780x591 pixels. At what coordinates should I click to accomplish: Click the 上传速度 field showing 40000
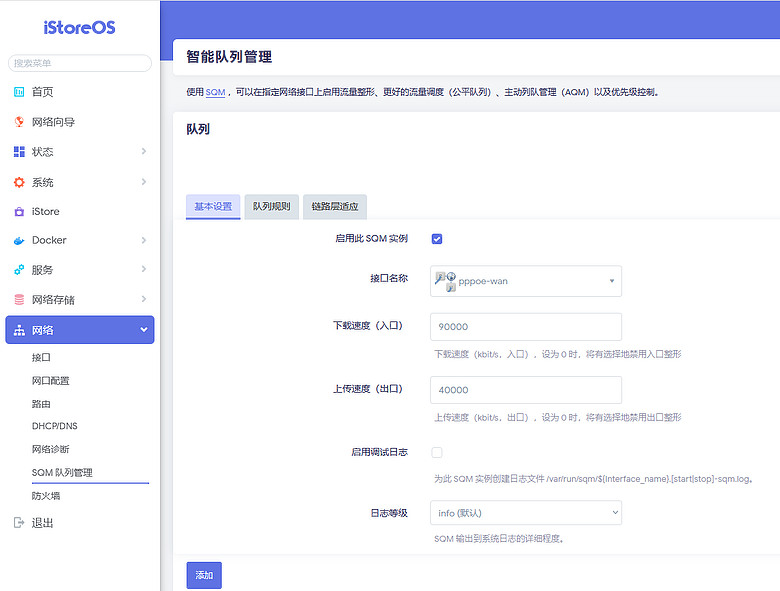pyautogui.click(x=526, y=390)
